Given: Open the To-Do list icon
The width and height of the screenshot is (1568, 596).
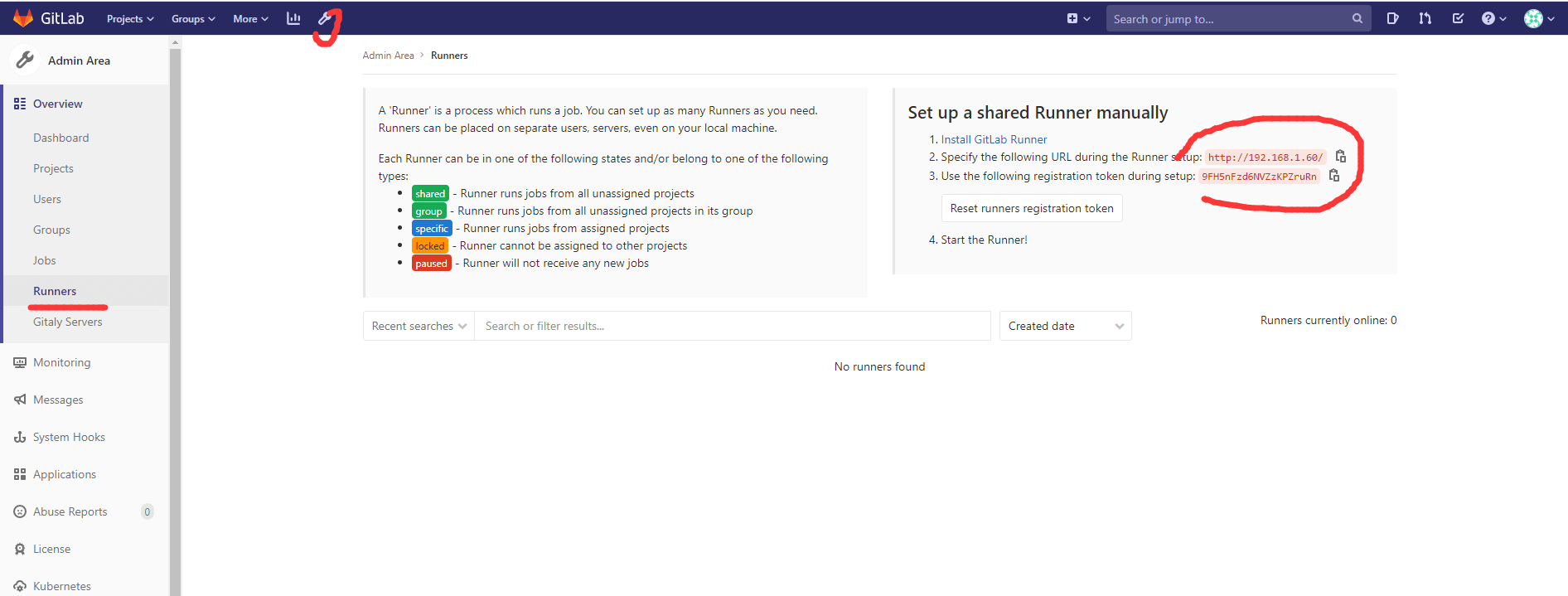Looking at the screenshot, I should pos(1458,18).
